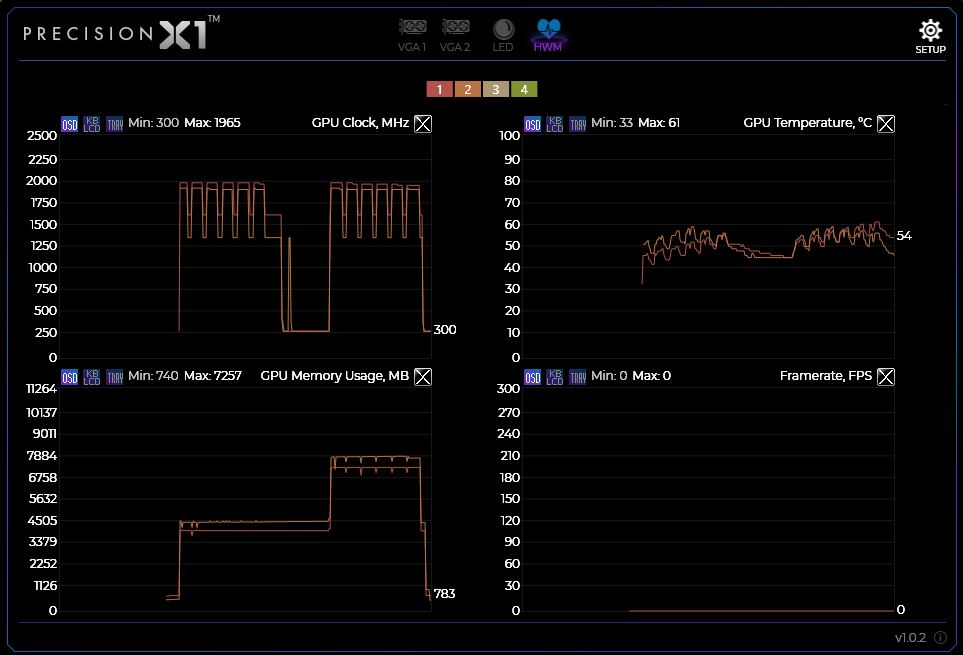Click the GPU Clock, MHz title
The height and width of the screenshot is (655, 963).
coord(360,123)
